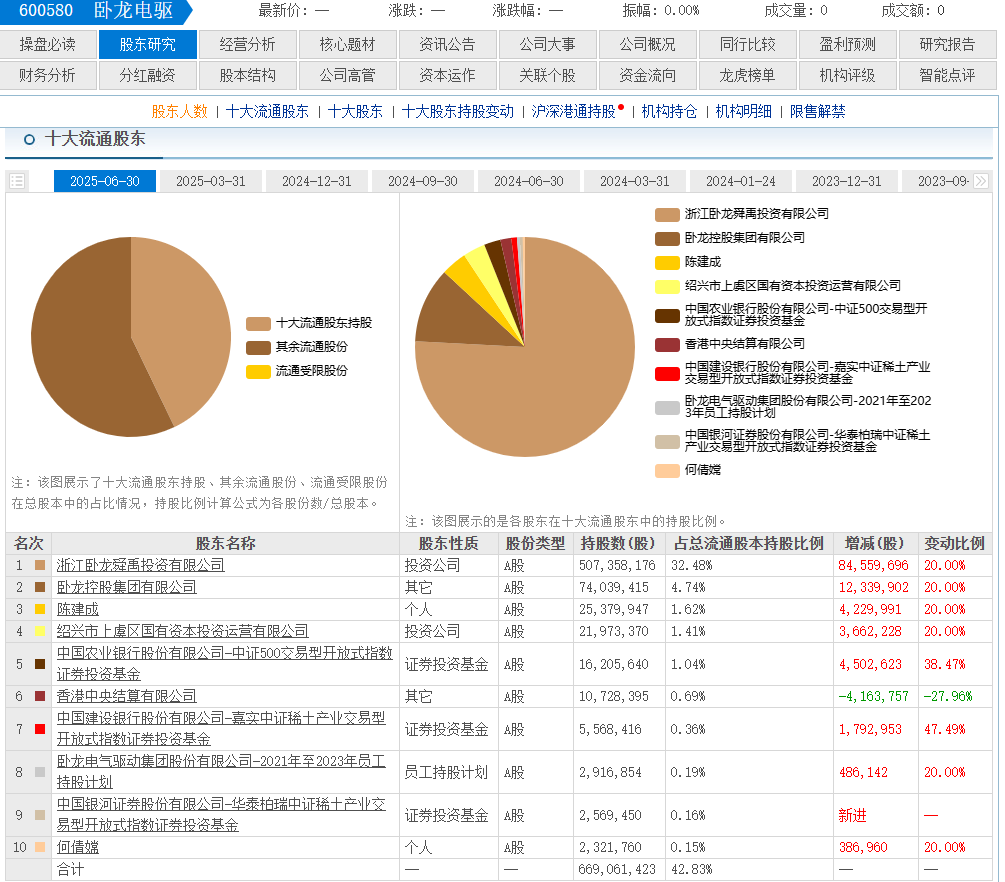Click the 浙江卧龙舜禹投资有限公司 legend color swatch

coord(667,215)
